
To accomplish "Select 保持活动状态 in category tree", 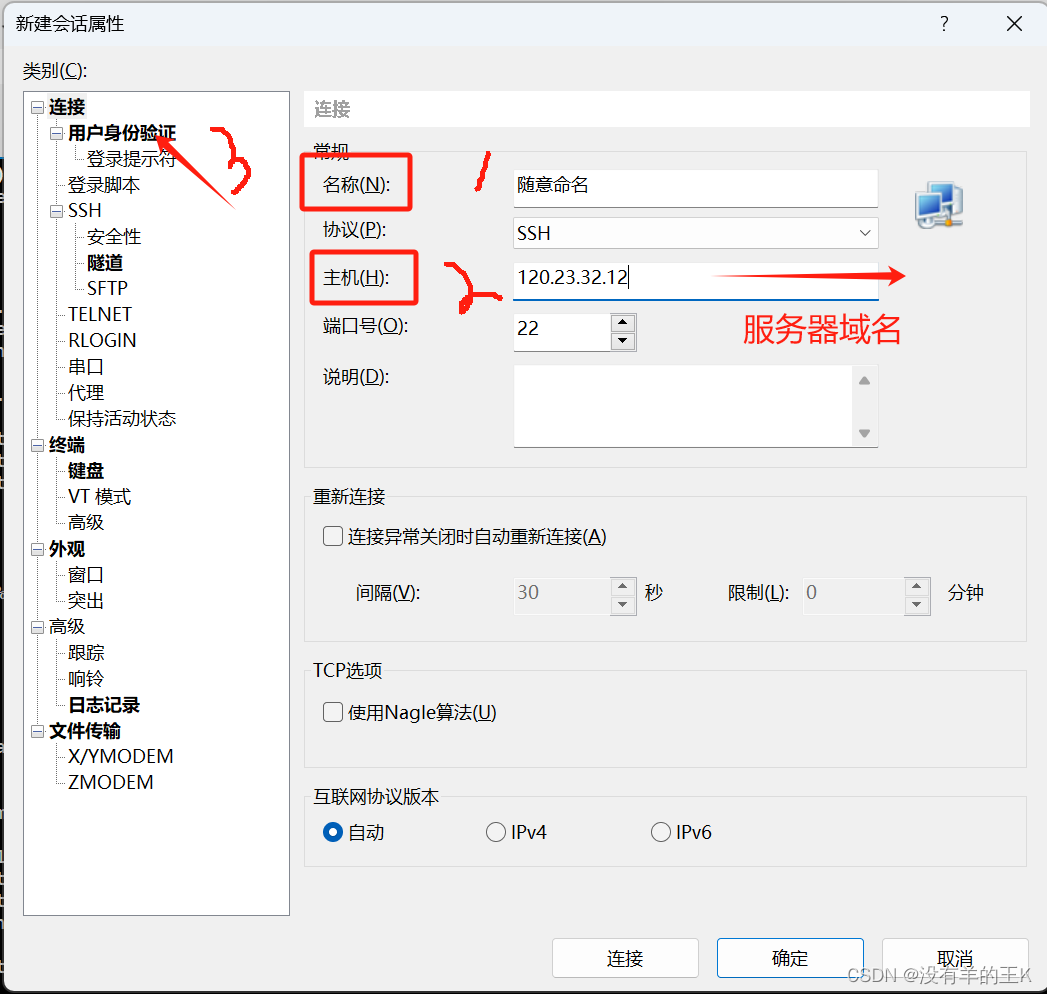I will pyautogui.click(x=122, y=419).
